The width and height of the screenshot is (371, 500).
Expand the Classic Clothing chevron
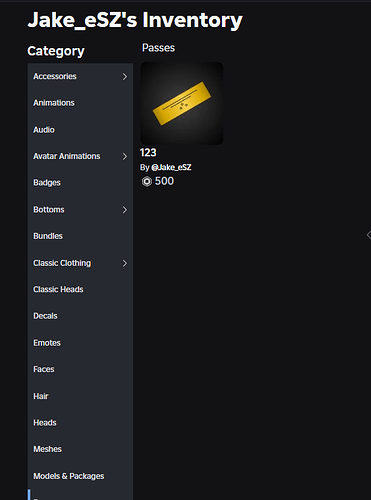pos(125,263)
